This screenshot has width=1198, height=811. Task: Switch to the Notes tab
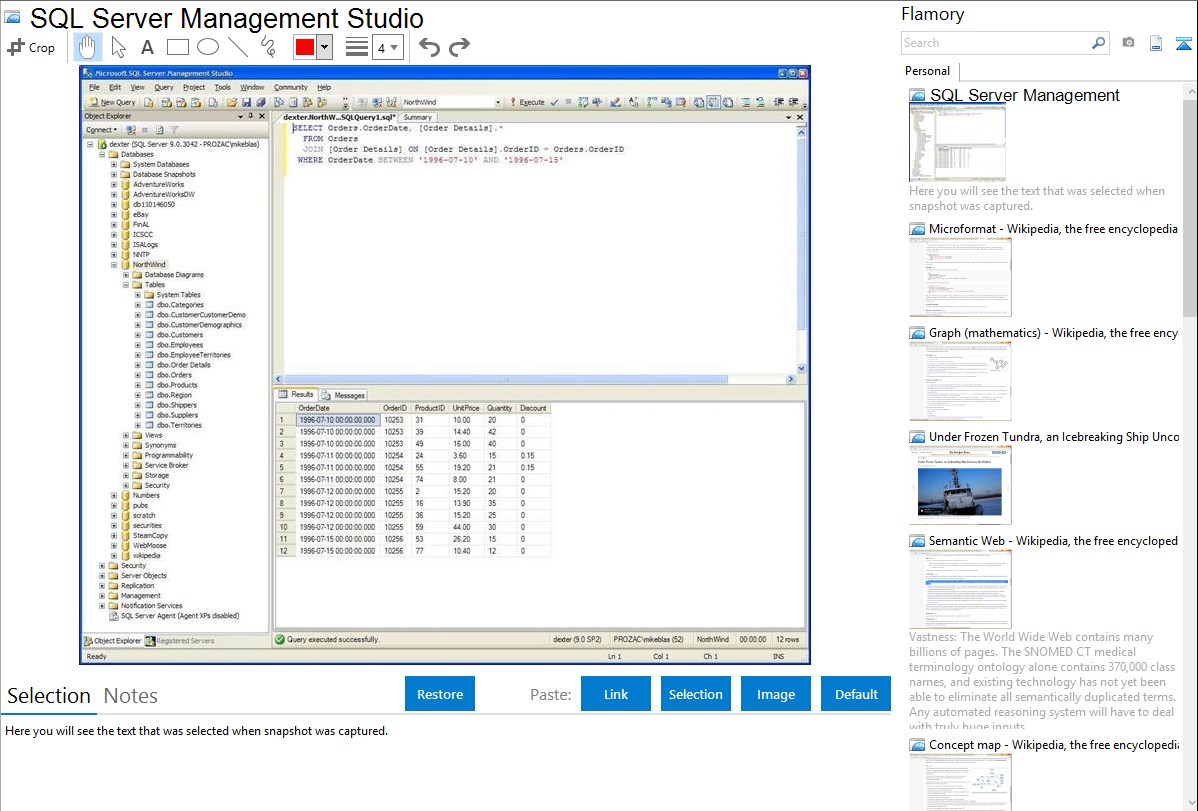pos(131,696)
